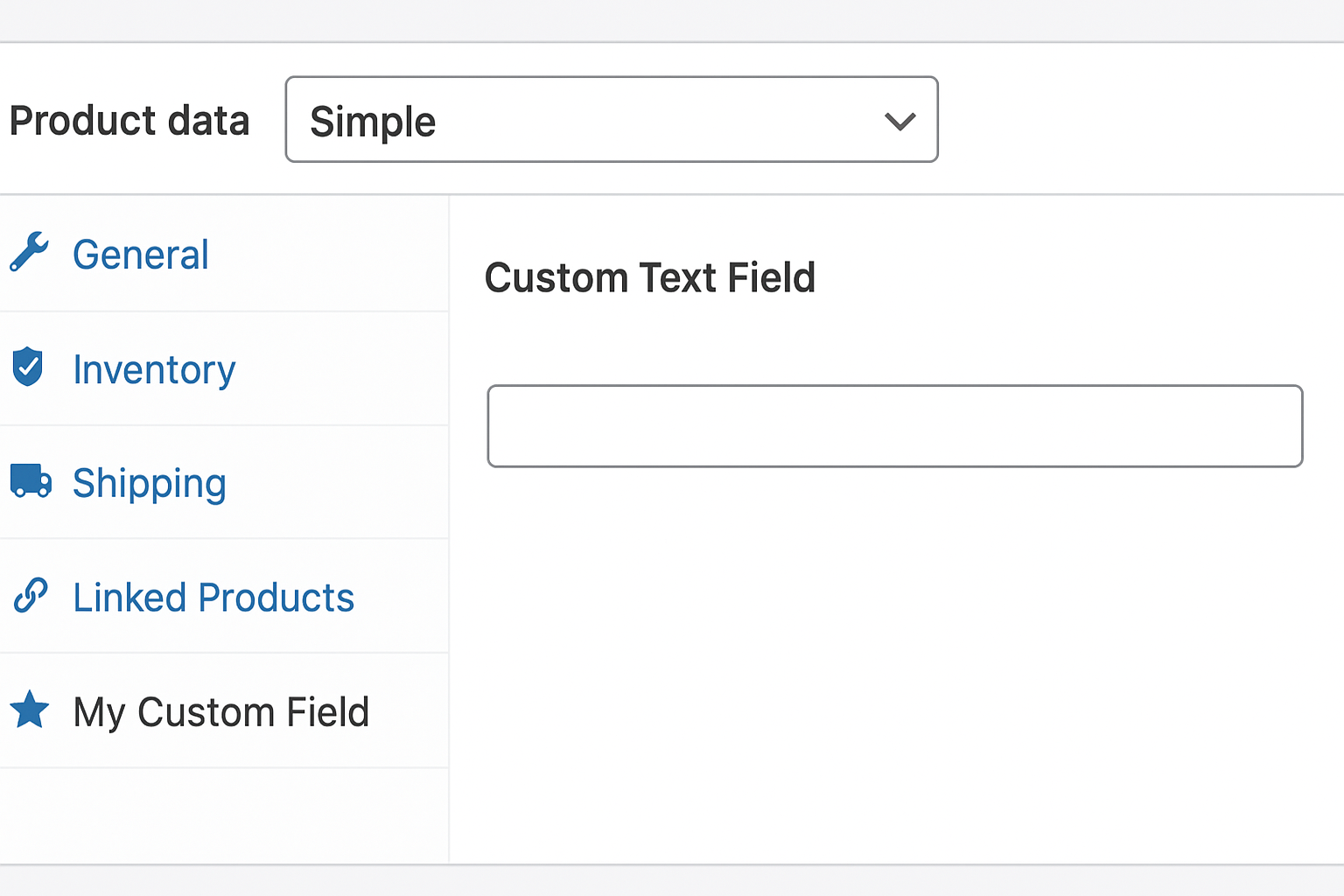Viewport: 1344px width, 896px height.
Task: Switch to the Inventory tab
Action: click(x=154, y=369)
